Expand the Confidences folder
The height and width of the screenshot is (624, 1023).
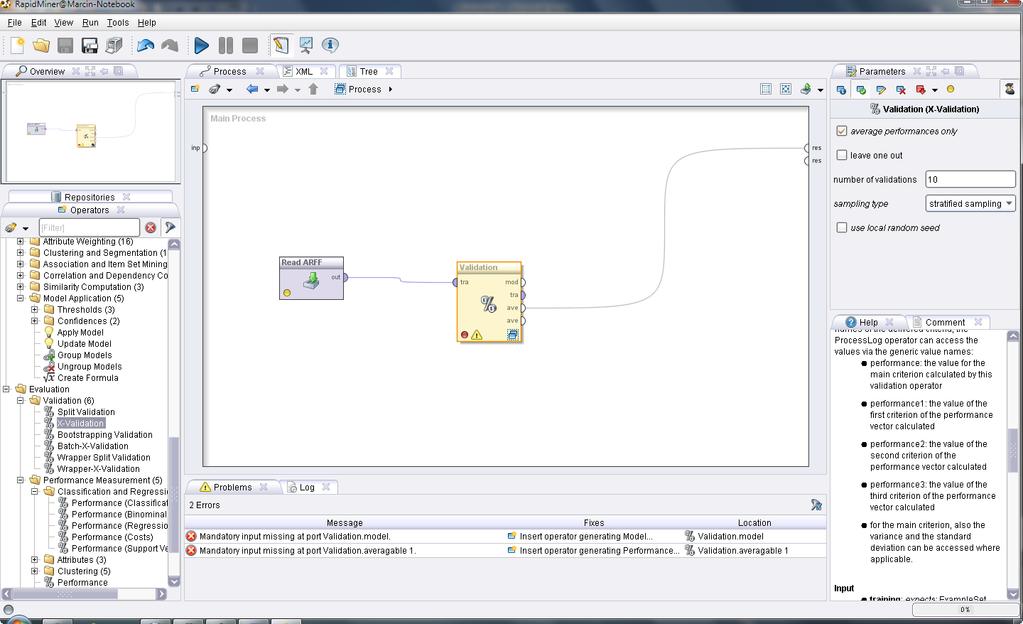click(35, 321)
